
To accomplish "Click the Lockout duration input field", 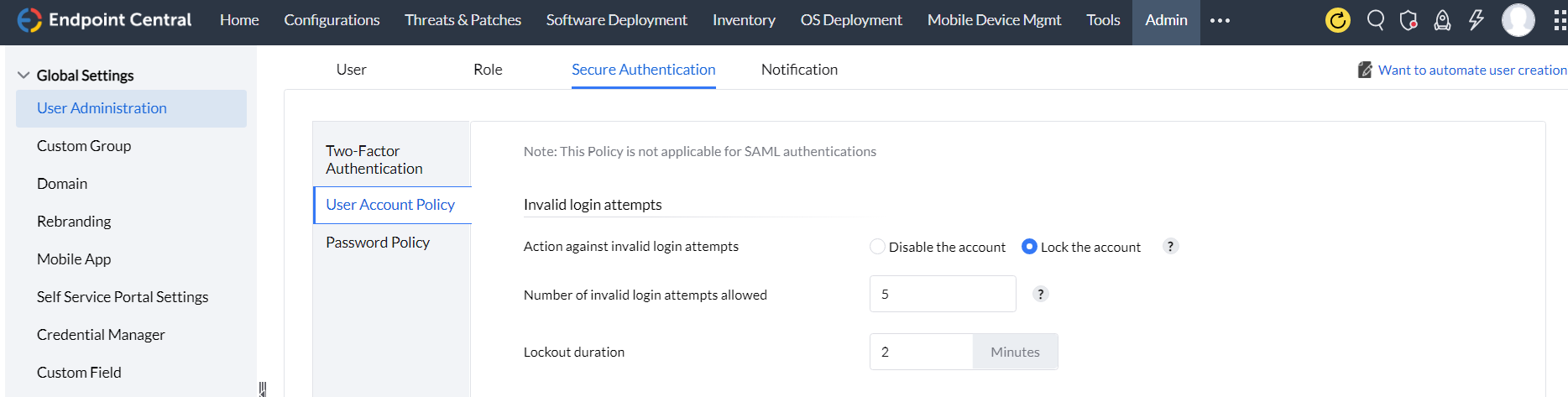I will click(921, 352).
